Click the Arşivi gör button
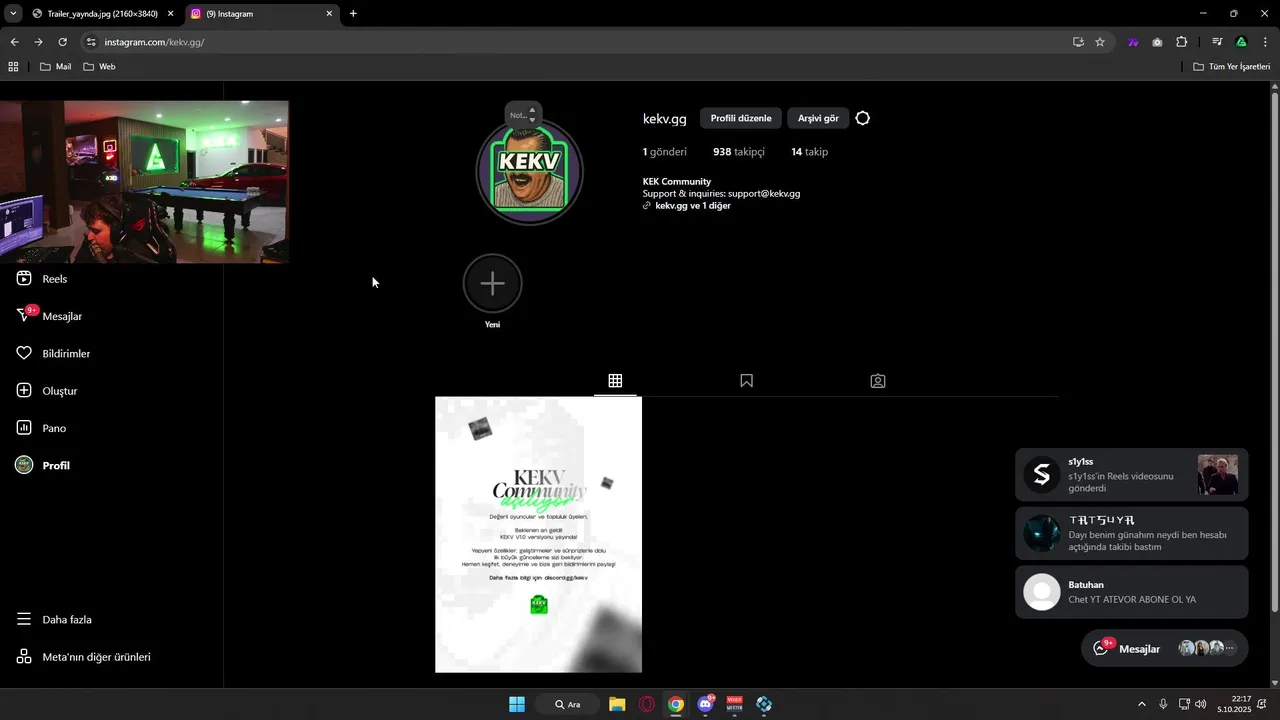This screenshot has height=720, width=1280. [x=818, y=118]
